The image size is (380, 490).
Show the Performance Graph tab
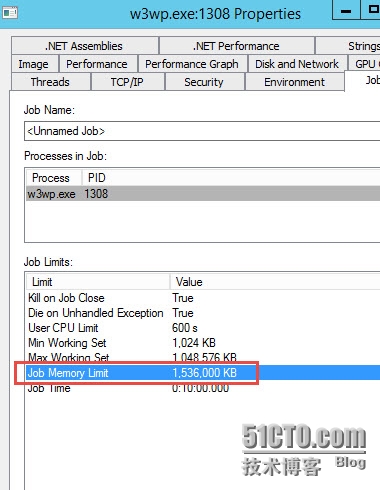[192, 64]
